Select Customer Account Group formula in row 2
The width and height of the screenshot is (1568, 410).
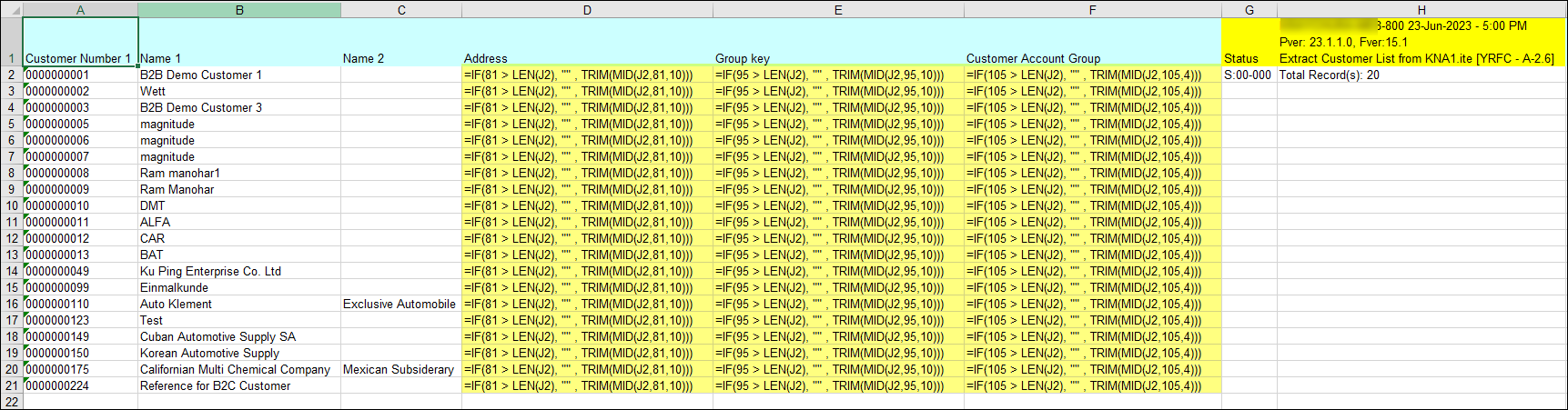[x=1092, y=75]
